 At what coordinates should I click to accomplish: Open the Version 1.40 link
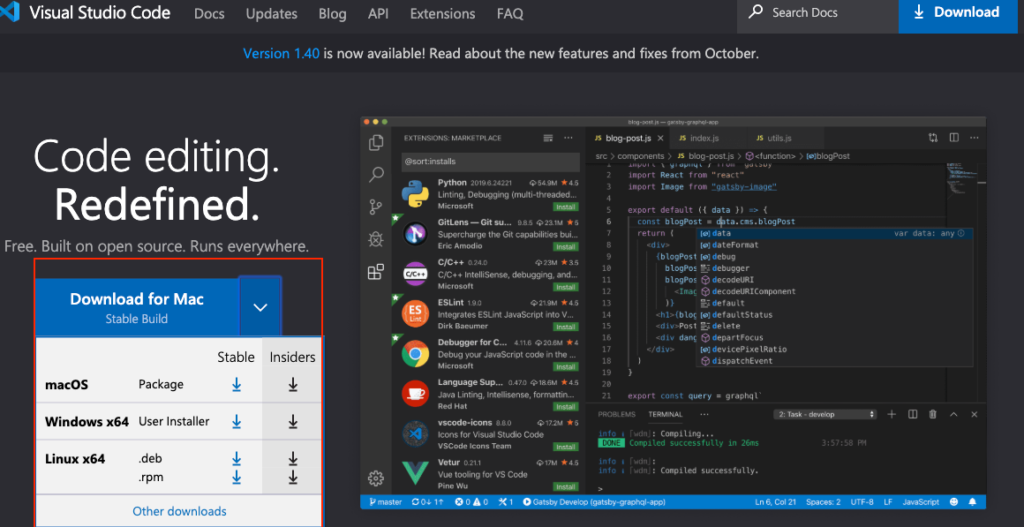tap(281, 54)
